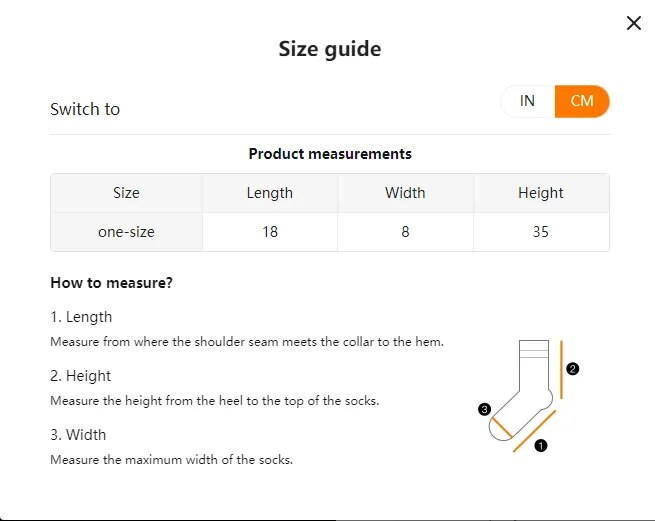The height and width of the screenshot is (521, 655).
Task: Click the How to measure heading
Action: click(111, 283)
